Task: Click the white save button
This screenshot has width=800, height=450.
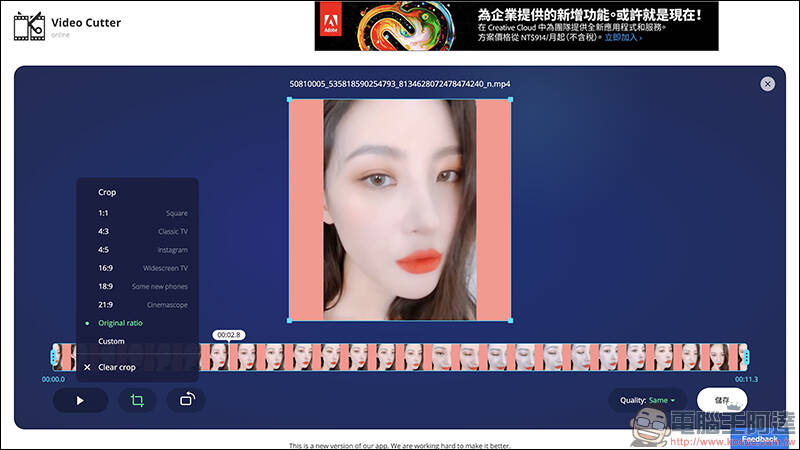Action: [x=722, y=401]
